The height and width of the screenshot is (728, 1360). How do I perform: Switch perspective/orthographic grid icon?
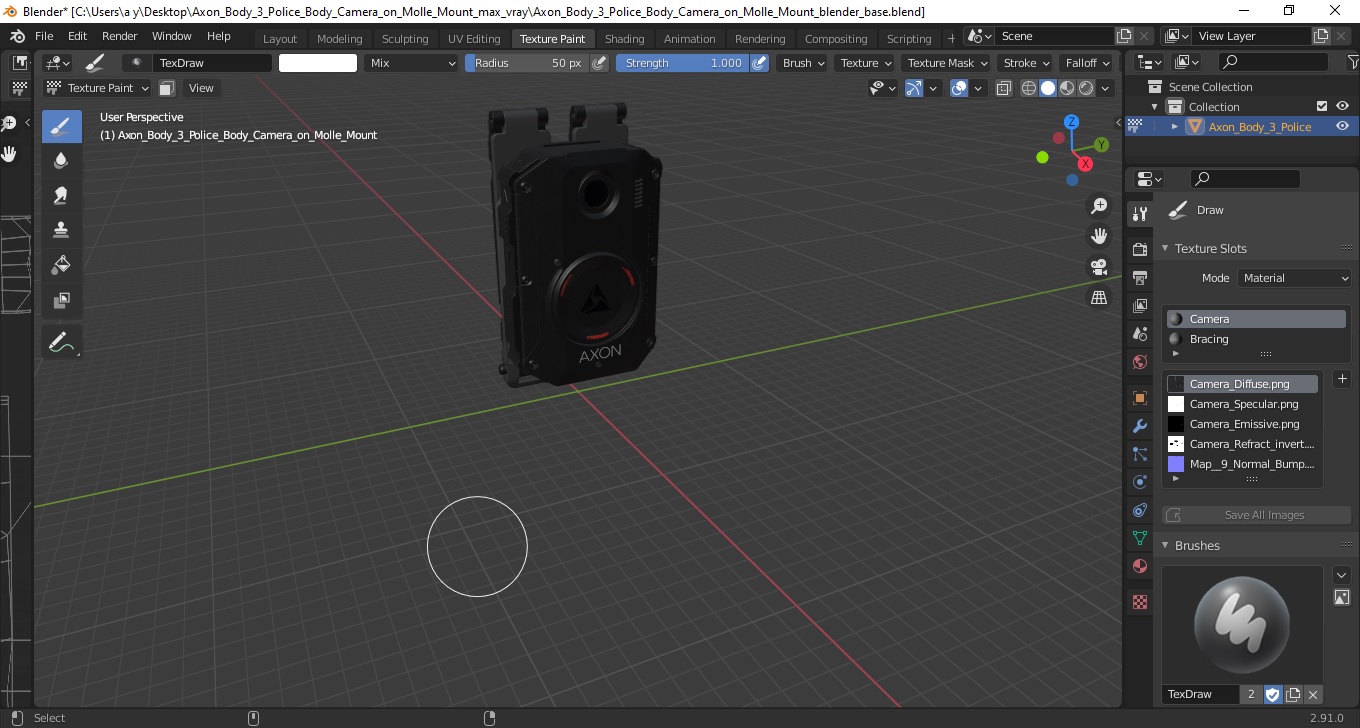[x=1099, y=297]
